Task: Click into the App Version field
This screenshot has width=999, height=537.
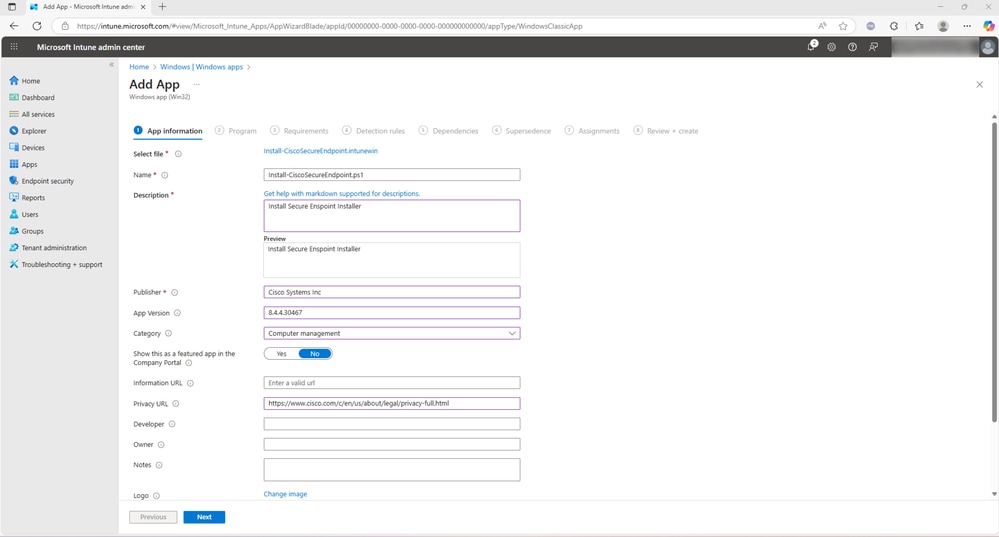Action: [392, 313]
